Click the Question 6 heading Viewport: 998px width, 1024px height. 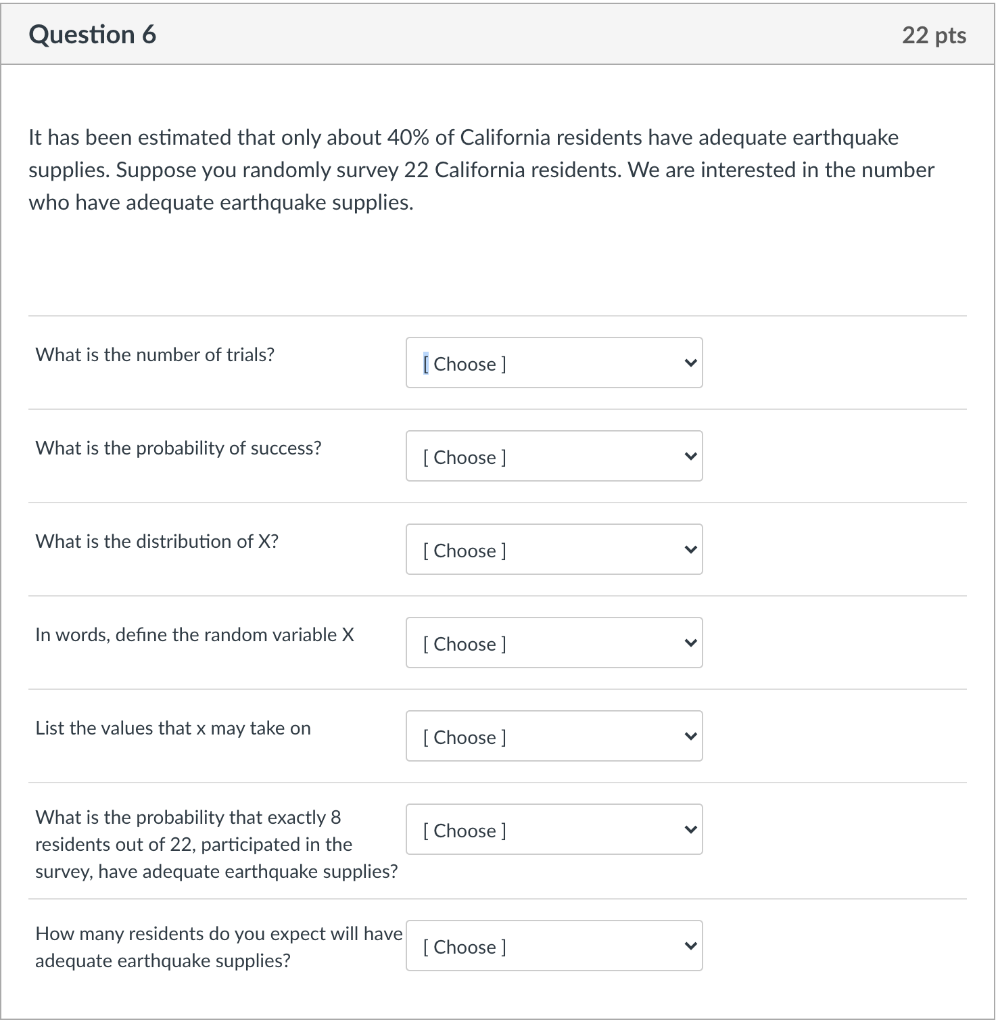click(93, 35)
